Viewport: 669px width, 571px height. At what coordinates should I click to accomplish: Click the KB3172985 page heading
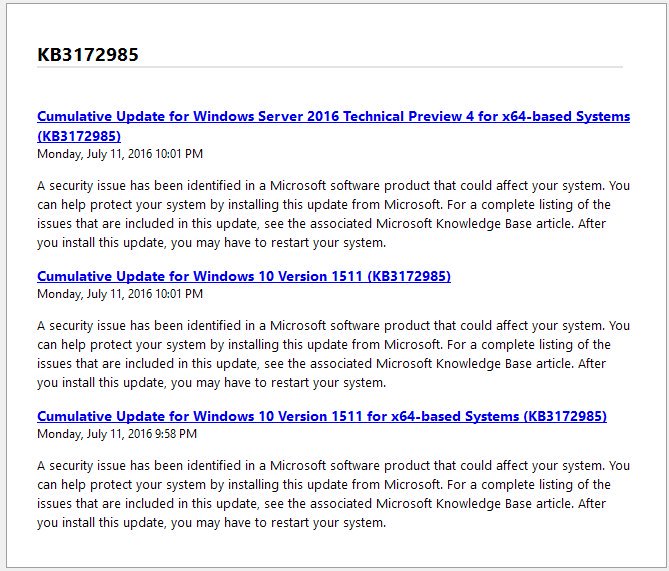pyautogui.click(x=88, y=55)
